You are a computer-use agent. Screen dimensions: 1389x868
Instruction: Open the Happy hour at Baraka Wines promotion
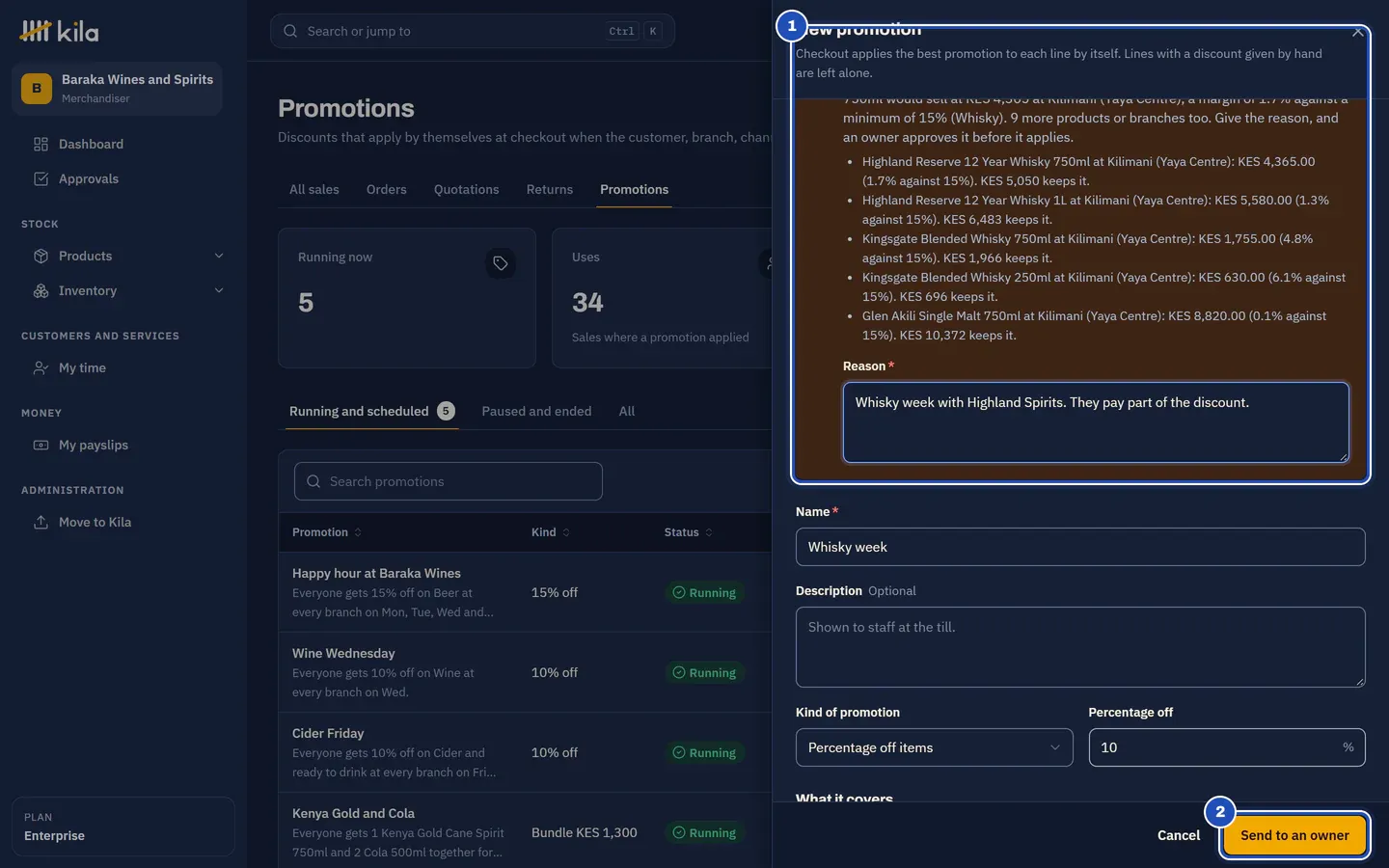[x=376, y=574]
